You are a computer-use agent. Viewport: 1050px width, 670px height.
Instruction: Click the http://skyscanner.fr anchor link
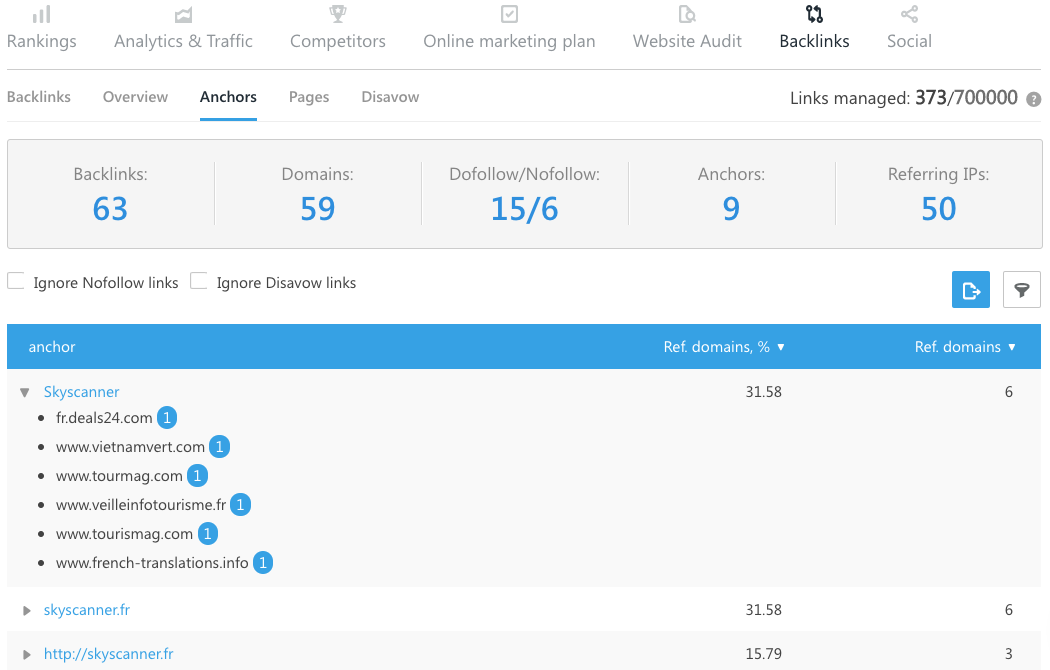(108, 654)
